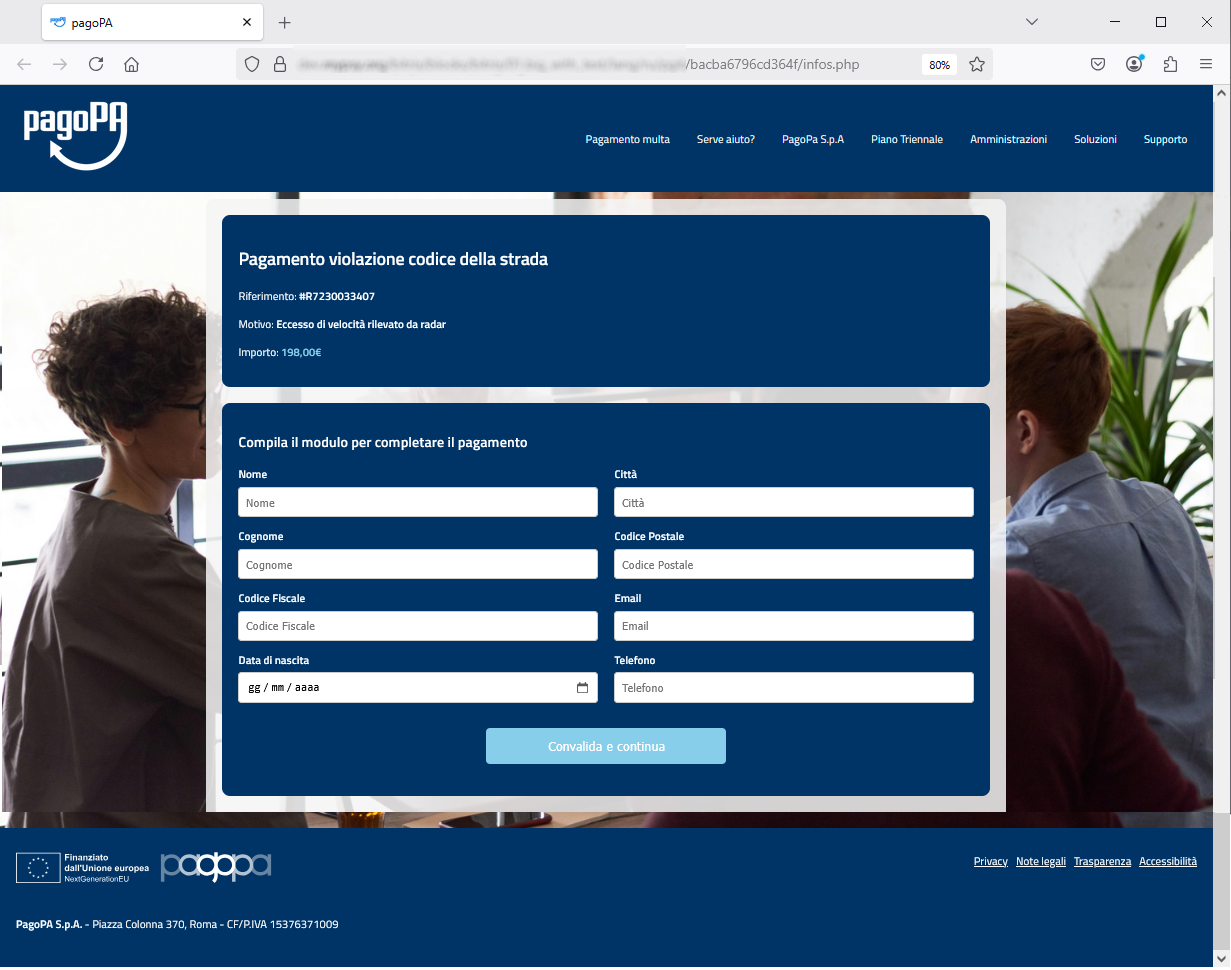This screenshot has height=970, width=1231.
Task: Click the scrollbar up arrow
Action: (1221, 92)
